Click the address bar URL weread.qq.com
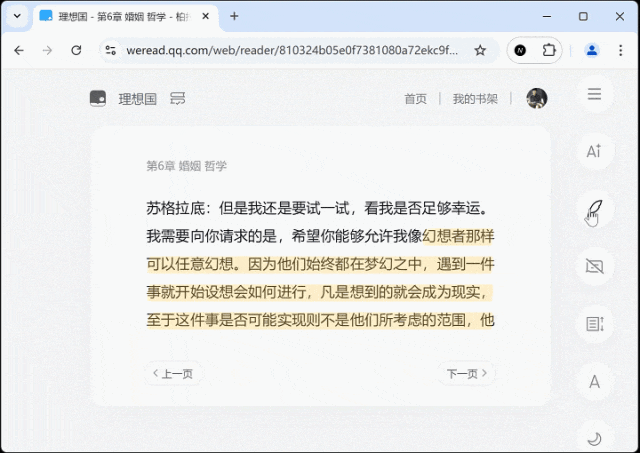 292,50
